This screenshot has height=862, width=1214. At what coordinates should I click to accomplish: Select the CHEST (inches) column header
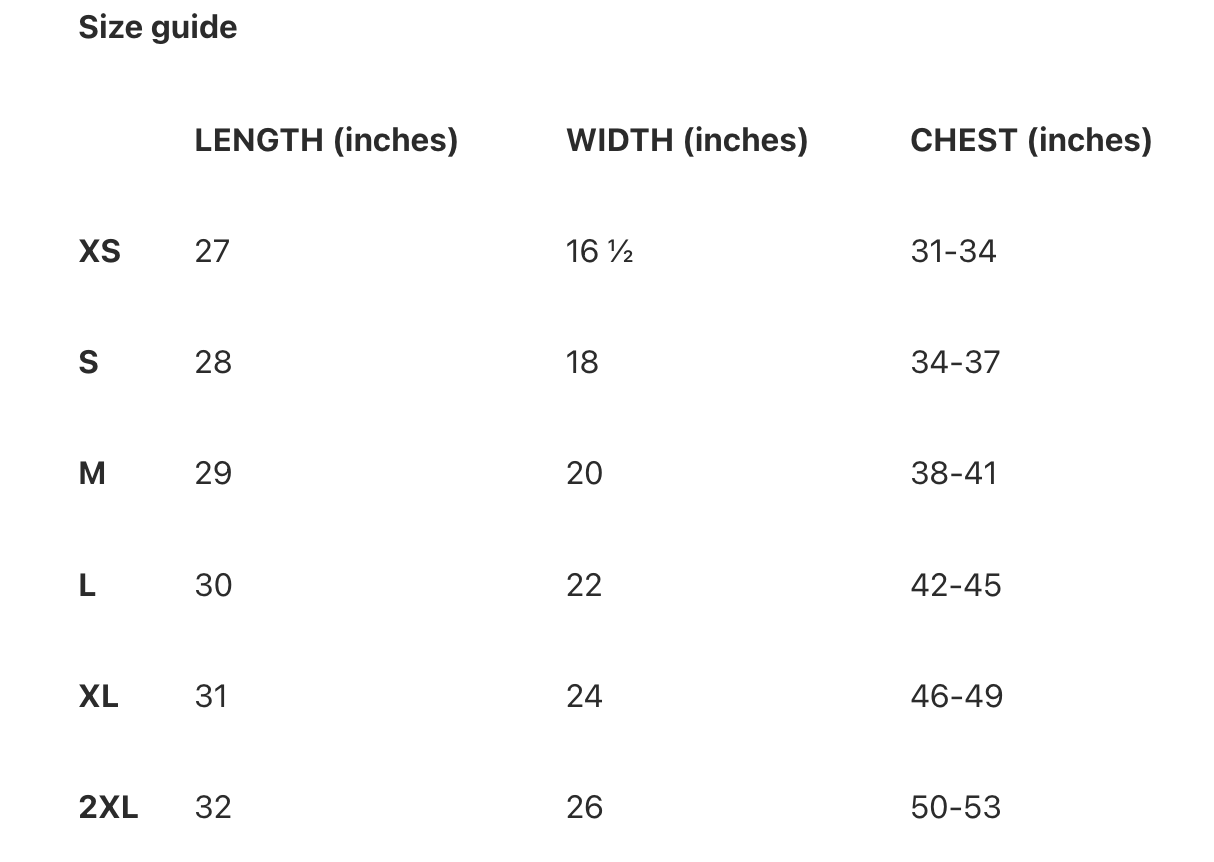point(1031,140)
